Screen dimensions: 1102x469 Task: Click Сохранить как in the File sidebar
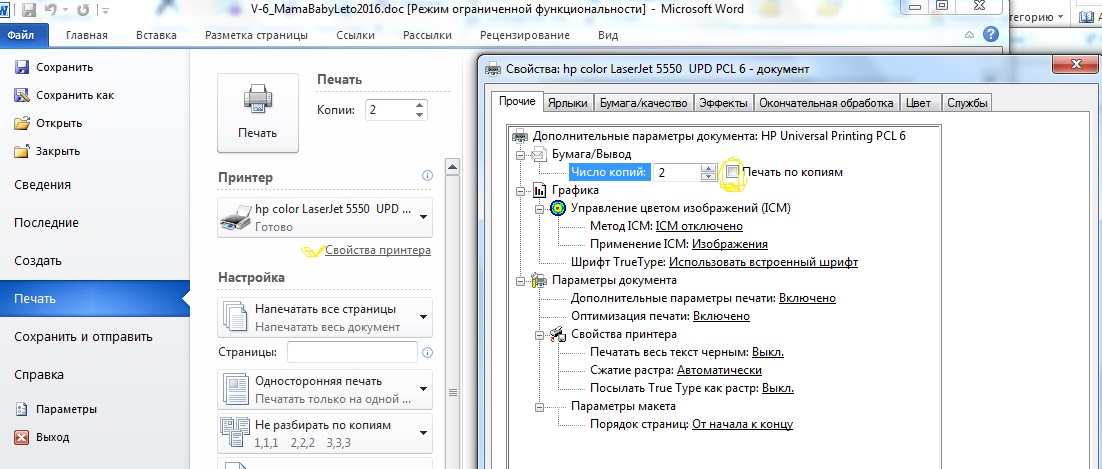pos(74,96)
